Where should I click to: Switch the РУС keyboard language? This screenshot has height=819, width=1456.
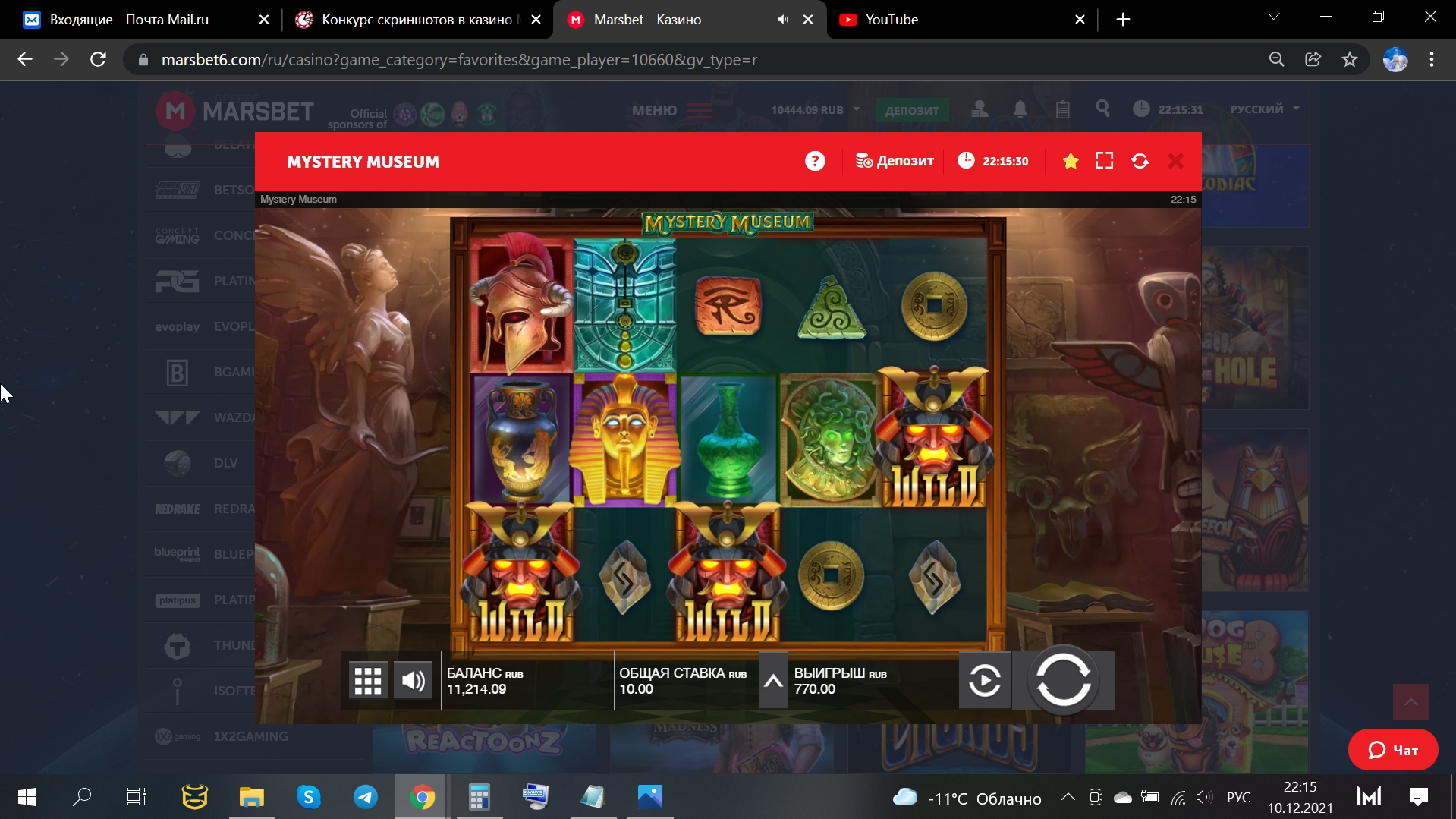1238,798
